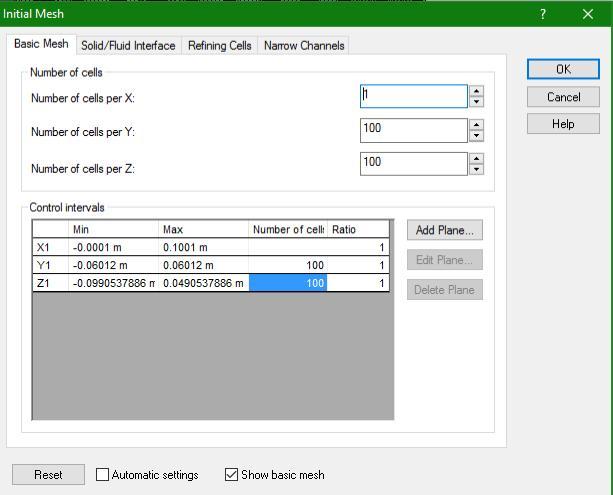Increase number of cells per X
Image resolution: width=613 pixels, height=495 pixels.
coord(476,91)
